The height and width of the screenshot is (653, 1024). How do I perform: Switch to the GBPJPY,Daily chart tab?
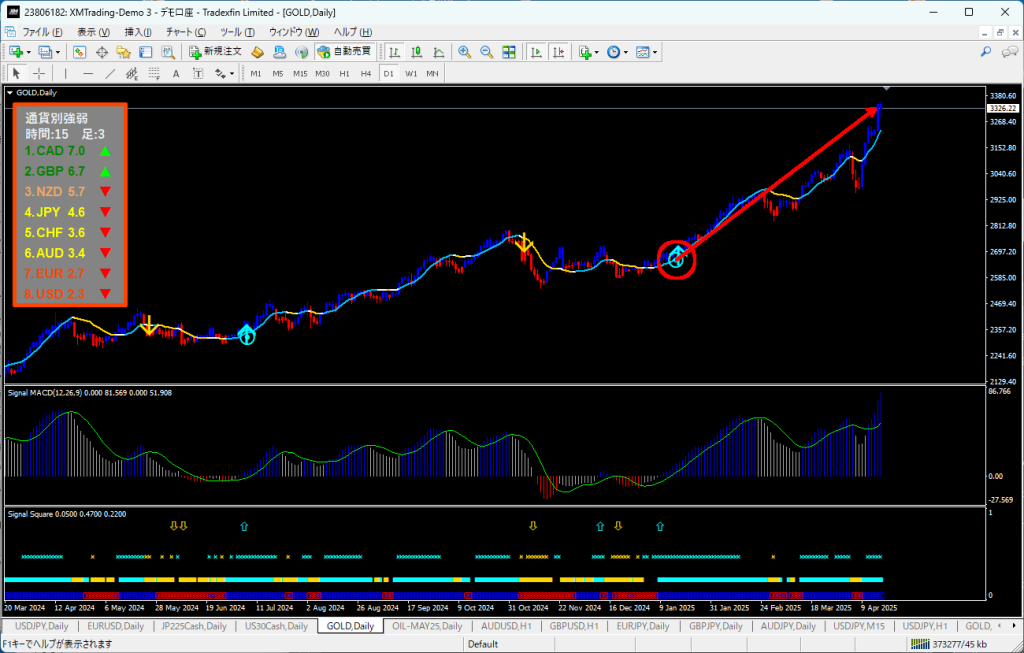tap(716, 626)
